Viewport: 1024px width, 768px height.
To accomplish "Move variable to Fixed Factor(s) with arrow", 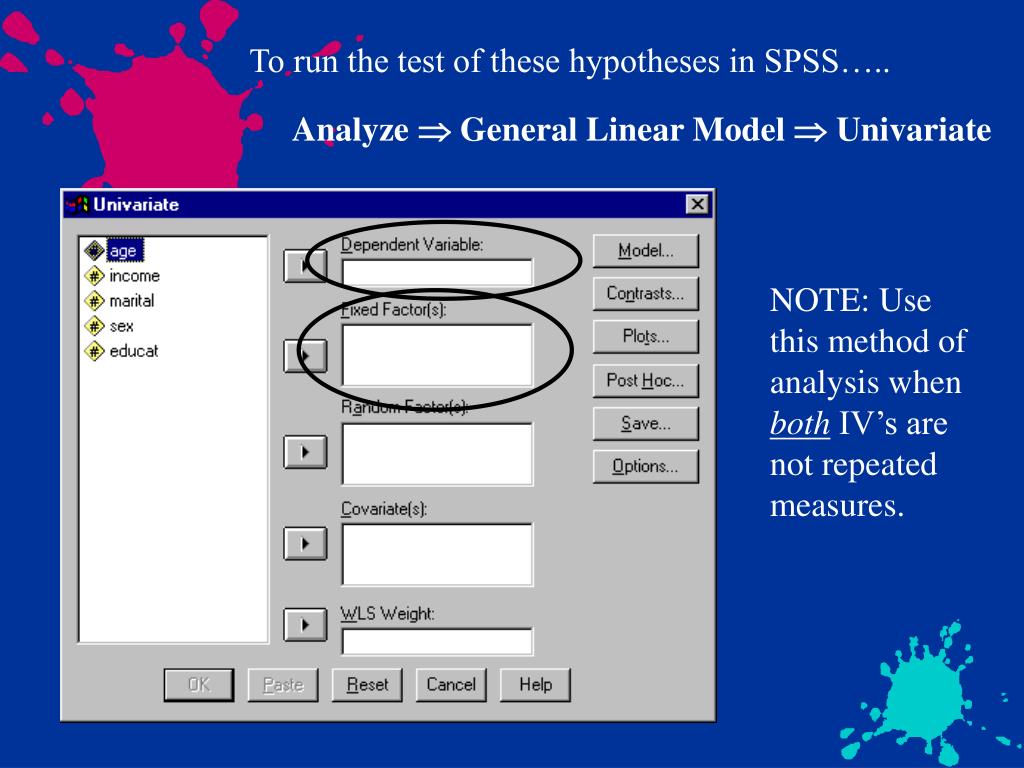I will click(305, 357).
